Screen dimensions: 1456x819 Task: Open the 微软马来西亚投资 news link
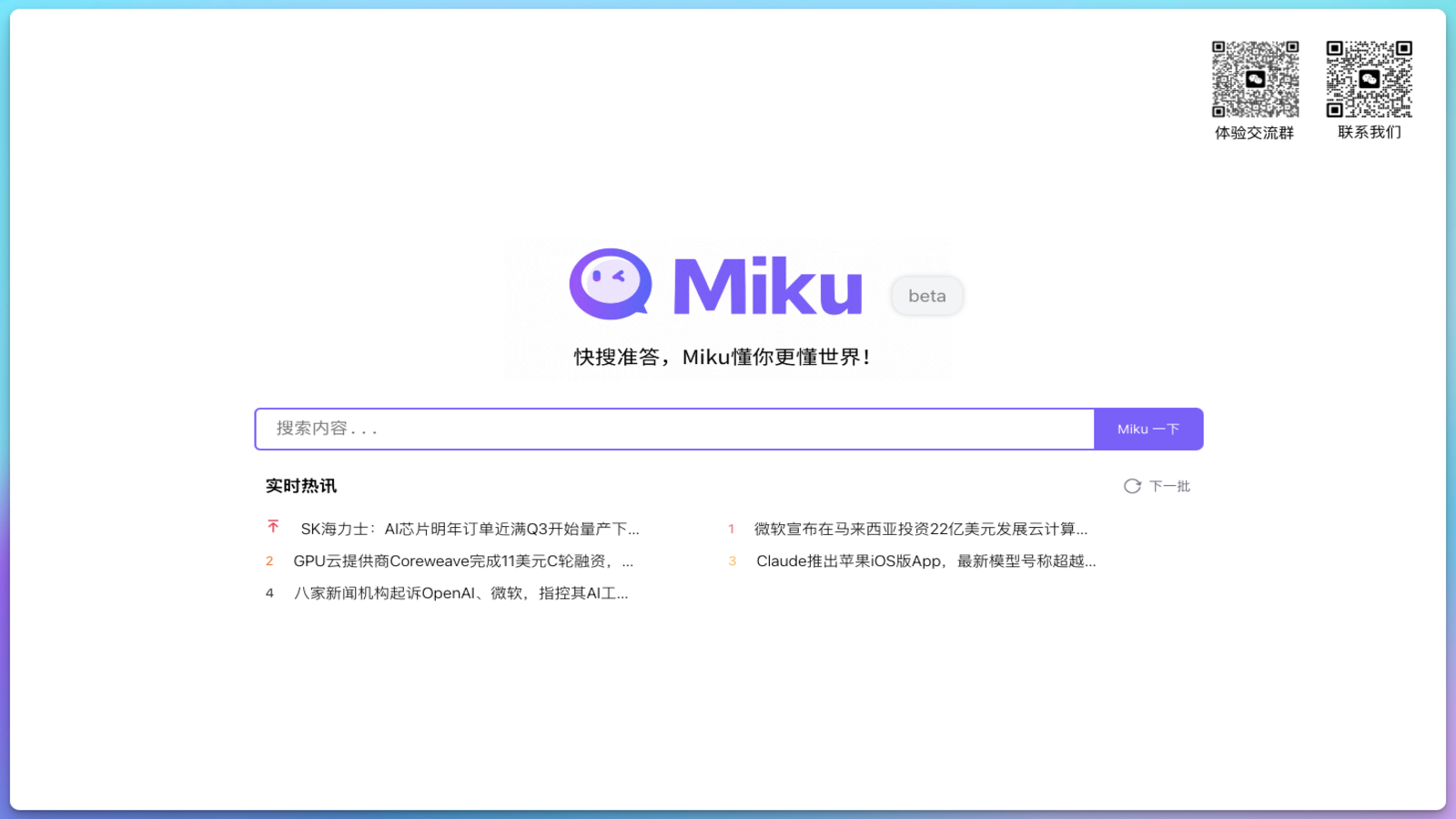[920, 528]
